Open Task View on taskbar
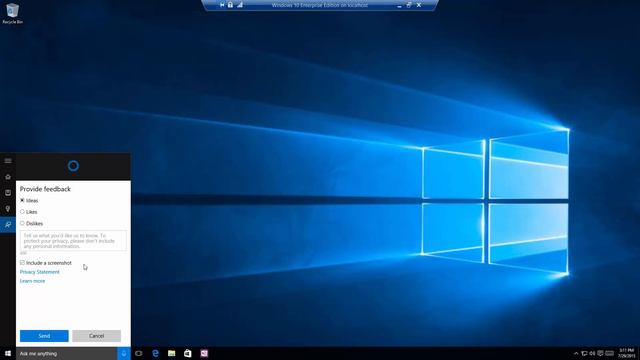This screenshot has height=360, width=640. coord(139,353)
